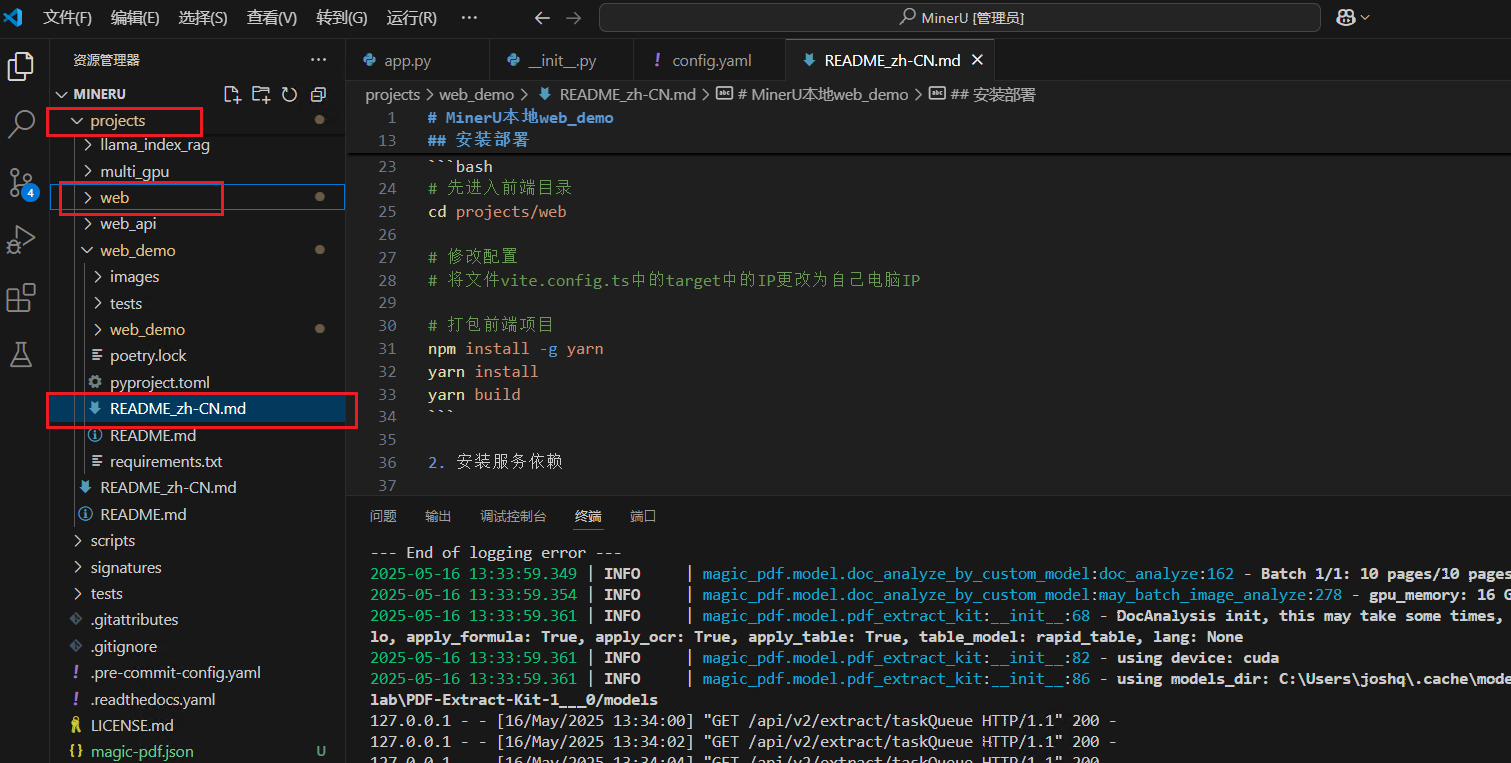
Task: Switch to the __init__.py editor tab
Action: (562, 60)
